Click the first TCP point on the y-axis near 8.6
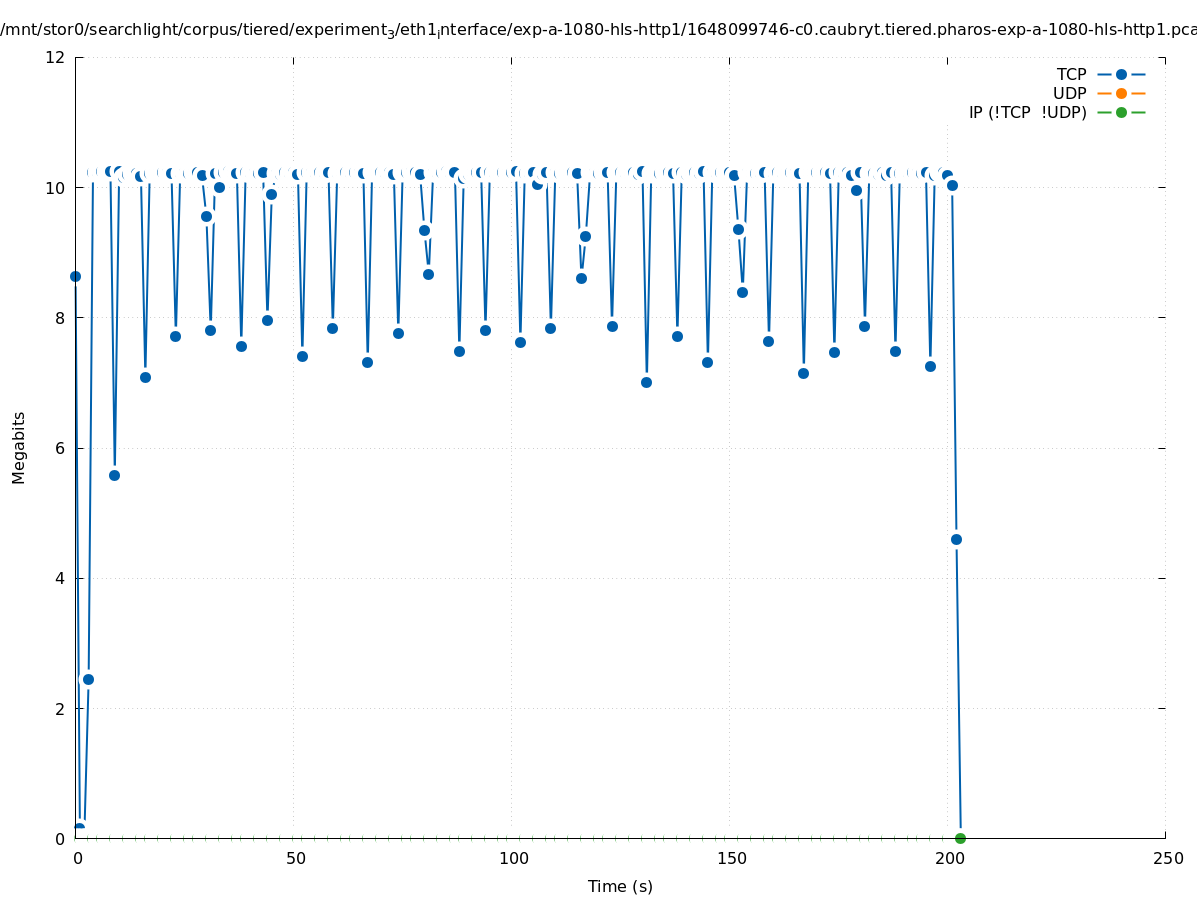The height and width of the screenshot is (900, 1197). (75, 276)
